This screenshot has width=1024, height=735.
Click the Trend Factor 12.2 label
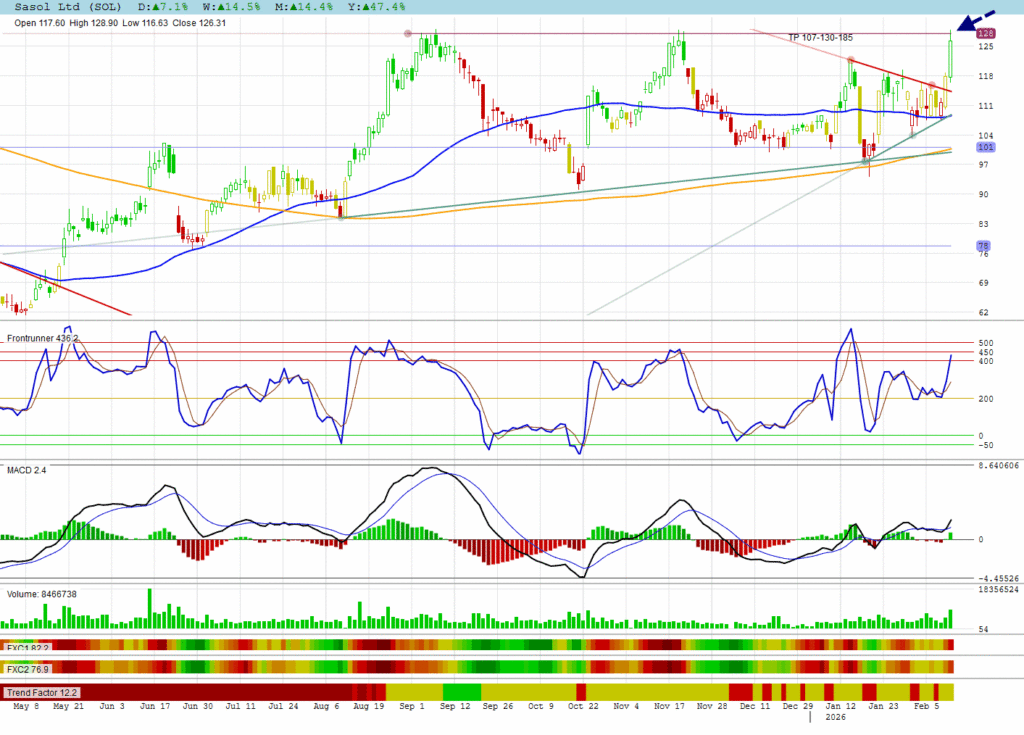point(41,692)
